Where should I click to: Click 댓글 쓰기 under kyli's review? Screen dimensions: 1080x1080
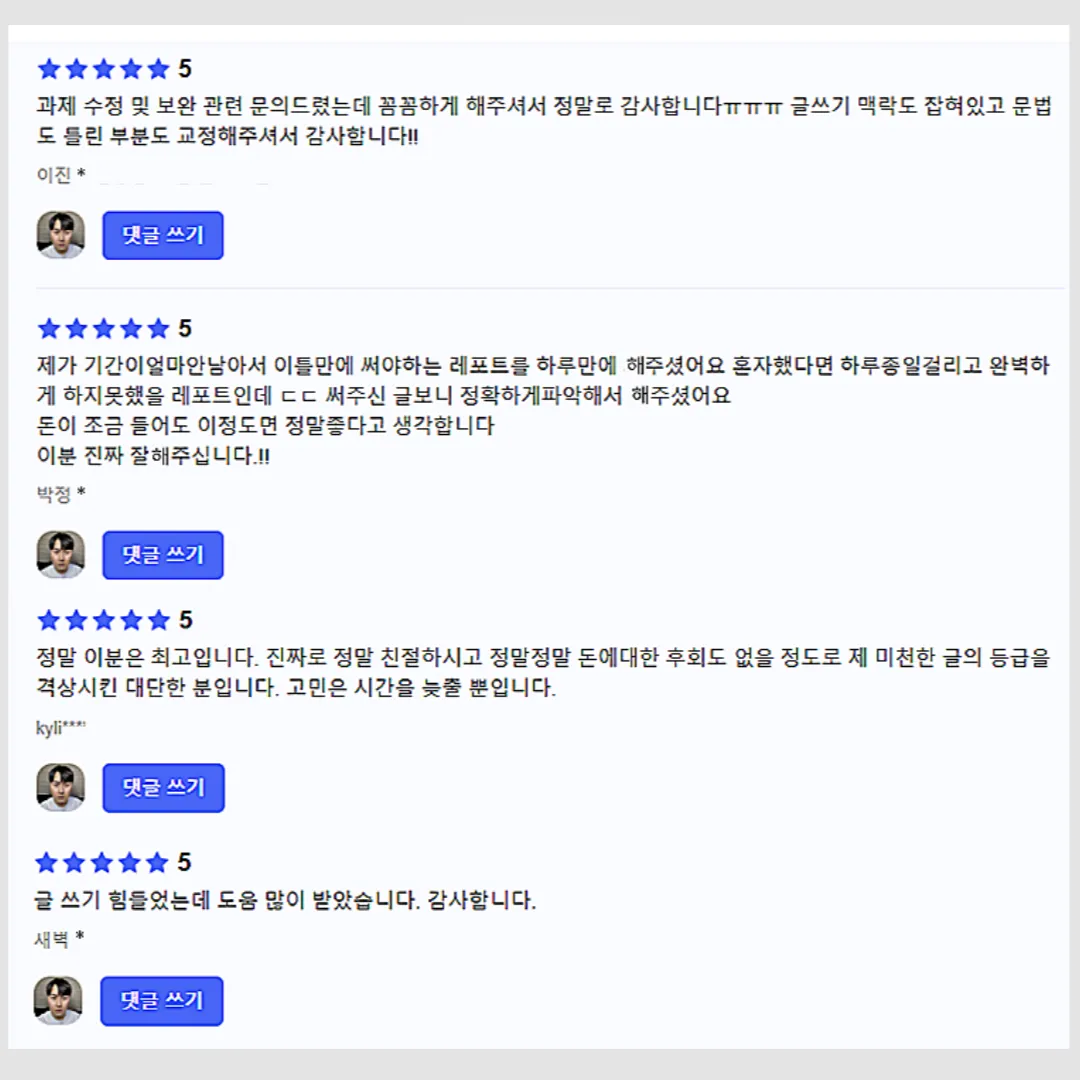163,787
